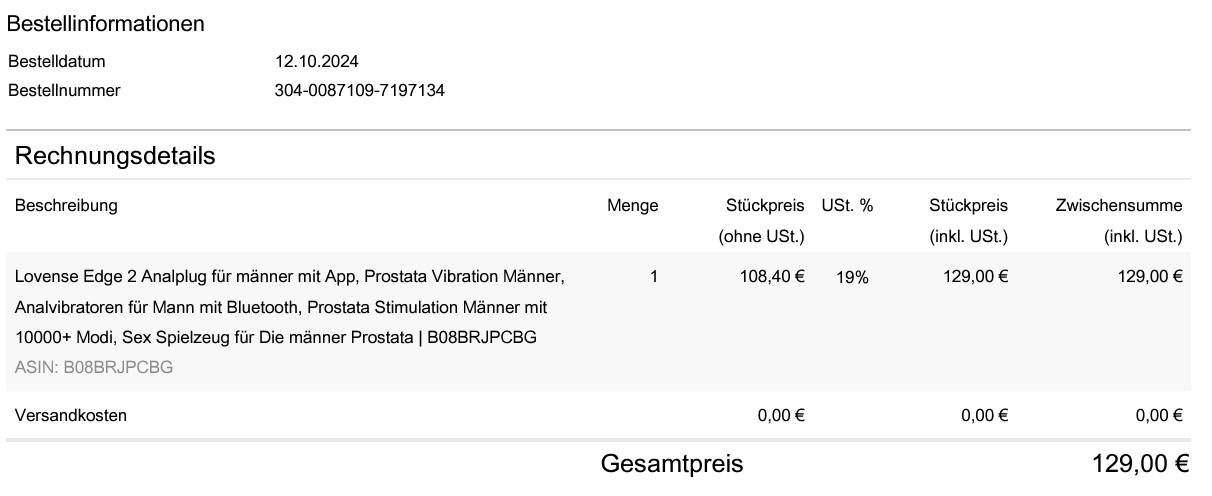Viewport: 1212px width, 496px height.
Task: Click the Menge column header
Action: click(632, 206)
